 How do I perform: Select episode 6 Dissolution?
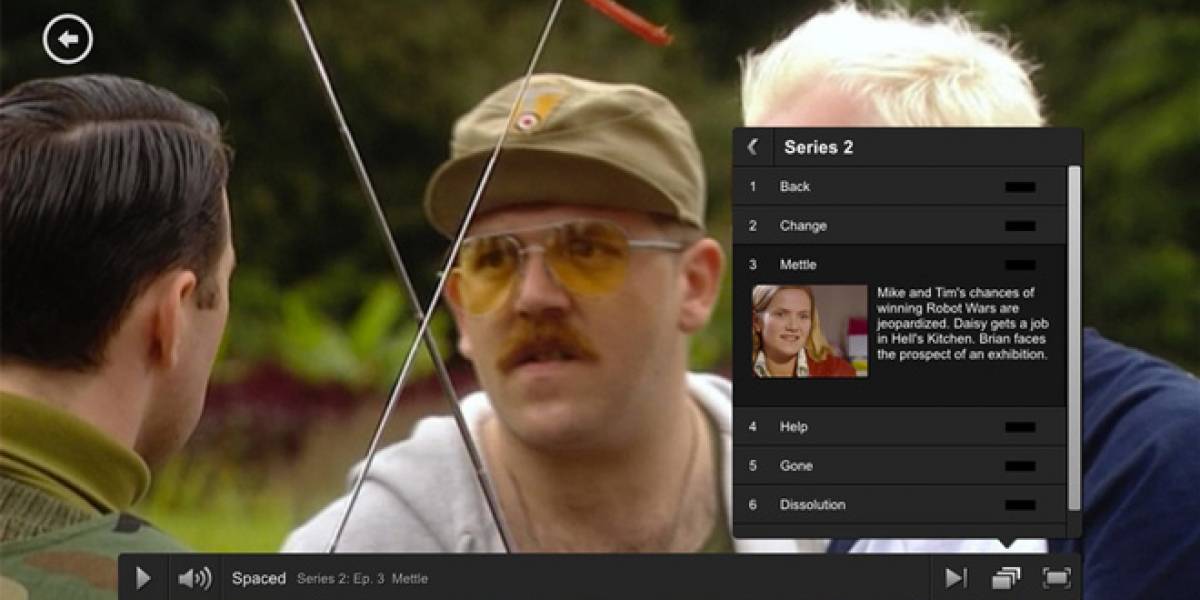[901, 505]
